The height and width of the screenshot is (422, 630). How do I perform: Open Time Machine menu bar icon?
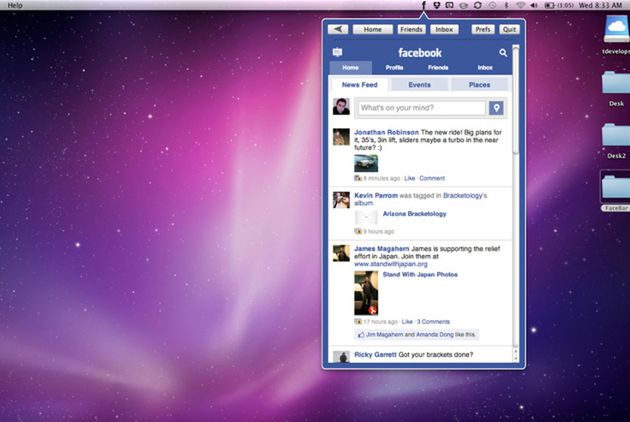[492, 5]
